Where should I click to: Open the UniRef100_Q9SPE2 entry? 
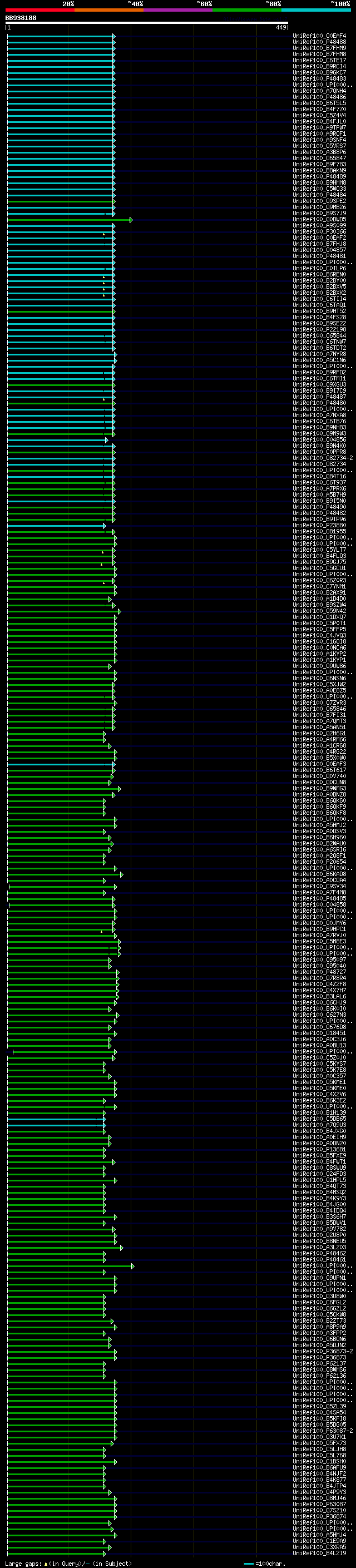[x=319, y=201]
